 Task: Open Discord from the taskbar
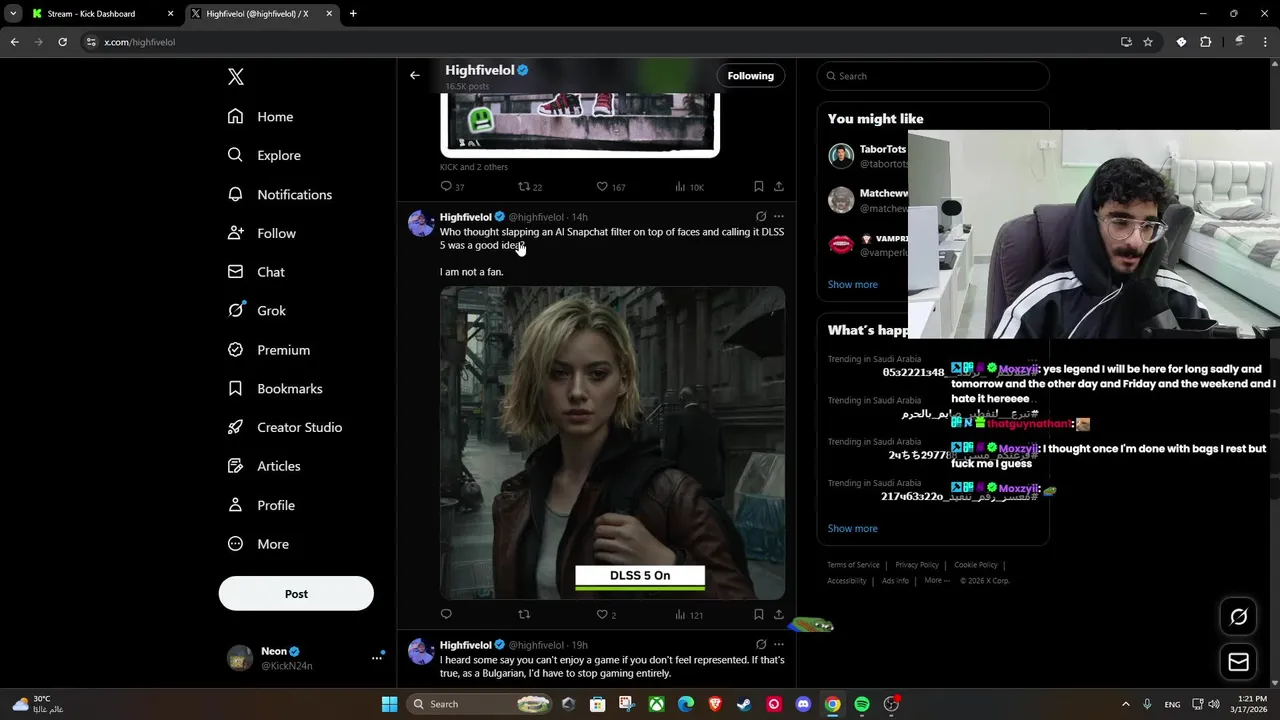tap(803, 704)
